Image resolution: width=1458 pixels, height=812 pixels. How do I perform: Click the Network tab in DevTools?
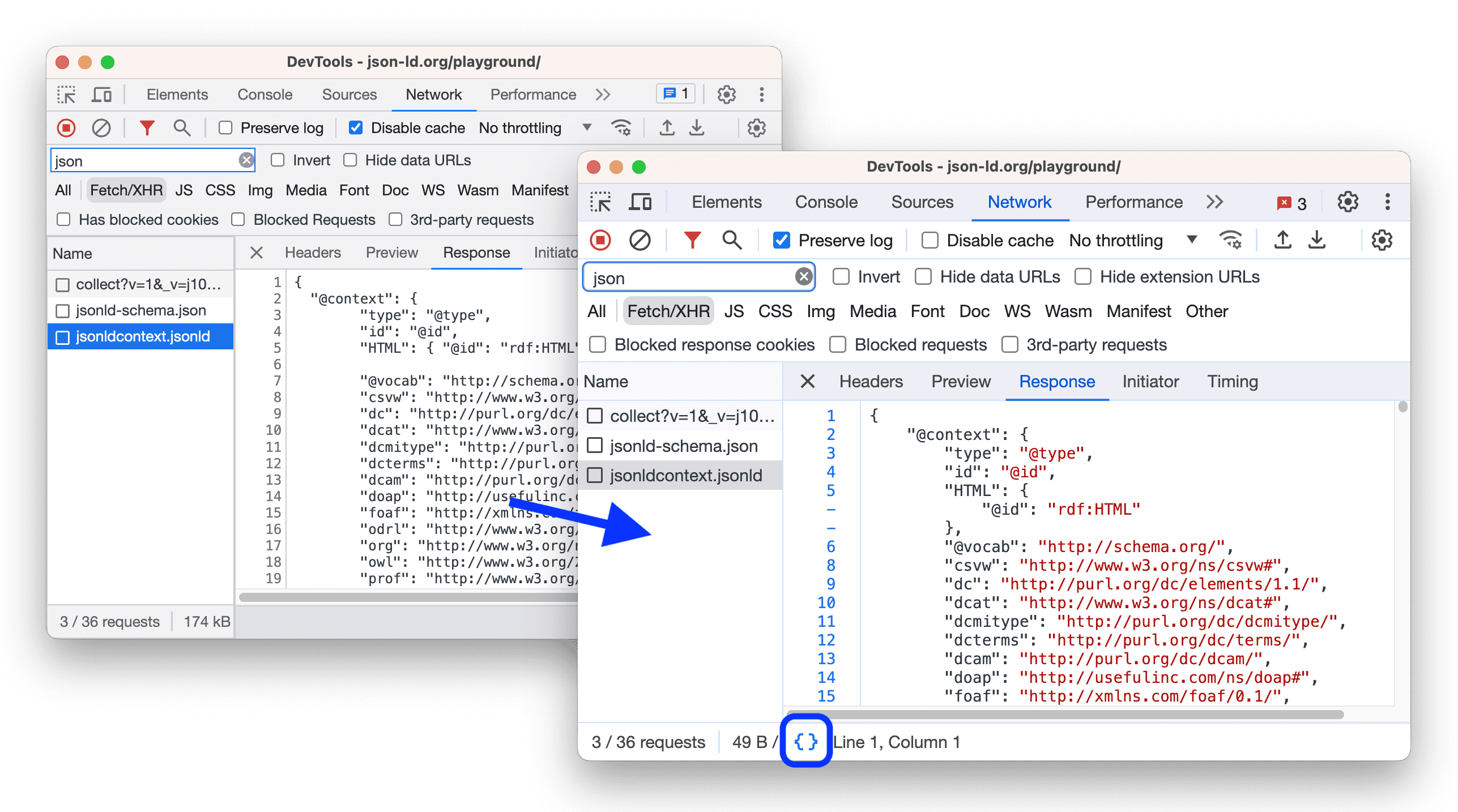click(x=1017, y=202)
